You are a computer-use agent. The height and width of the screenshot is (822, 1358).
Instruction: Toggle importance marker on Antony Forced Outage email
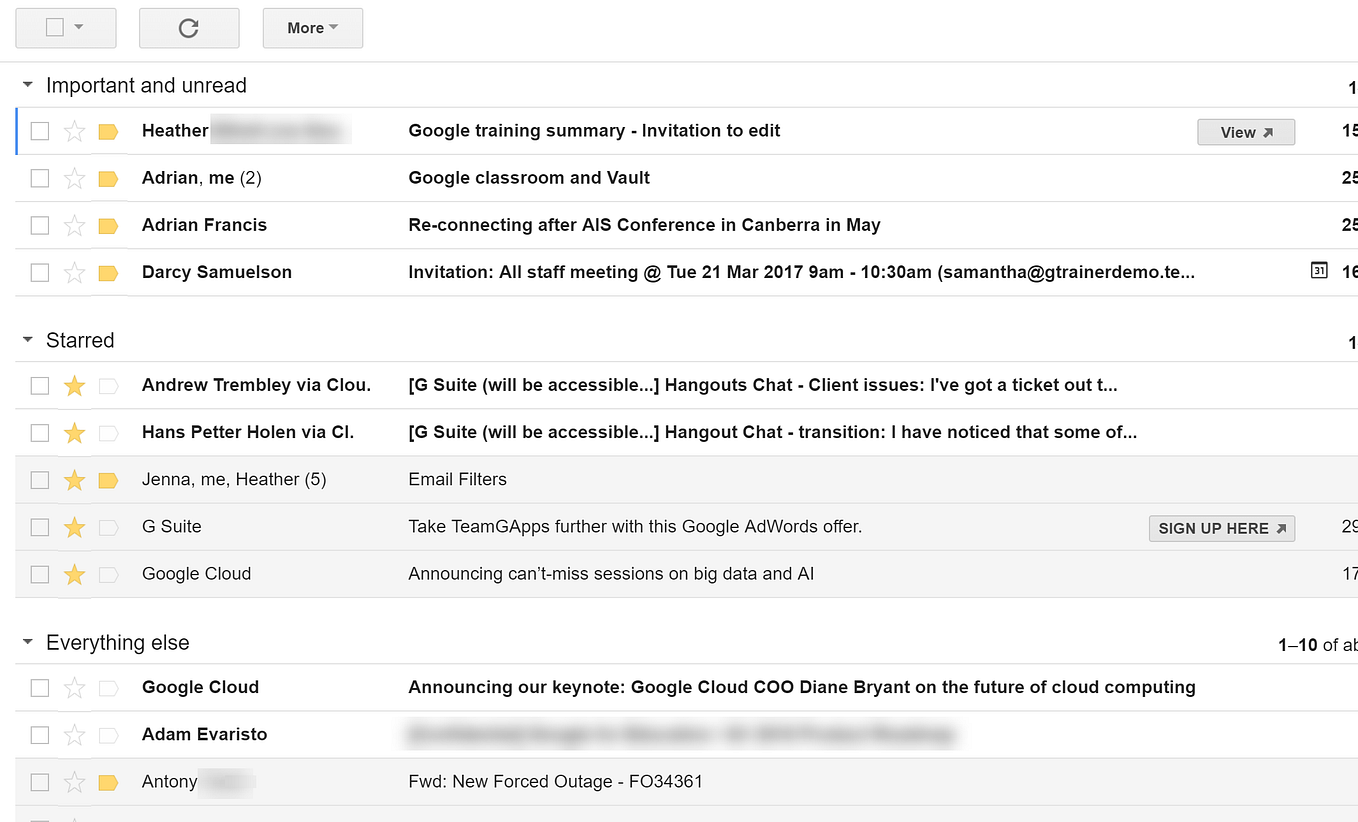tap(108, 783)
